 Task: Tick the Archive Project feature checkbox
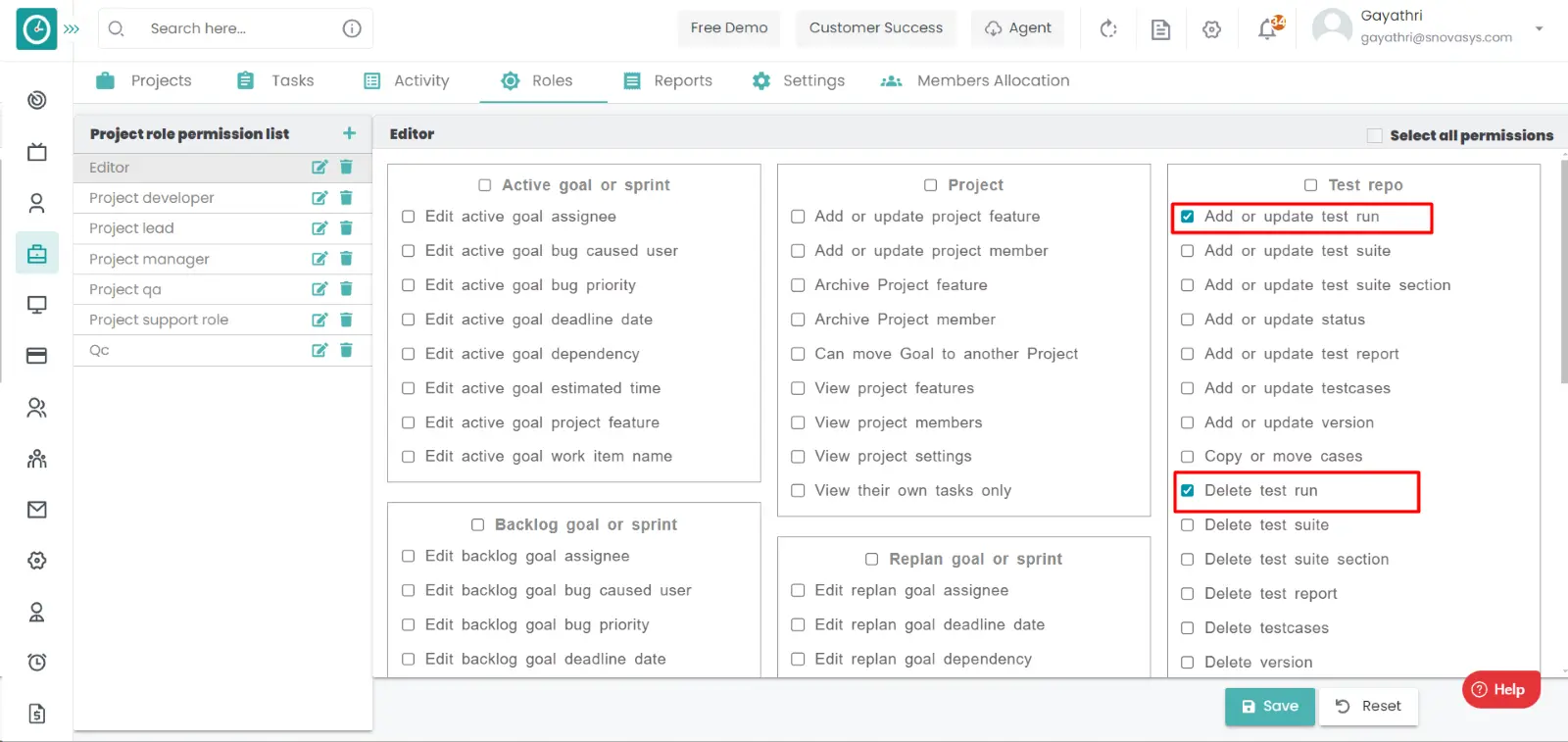pyautogui.click(x=798, y=285)
